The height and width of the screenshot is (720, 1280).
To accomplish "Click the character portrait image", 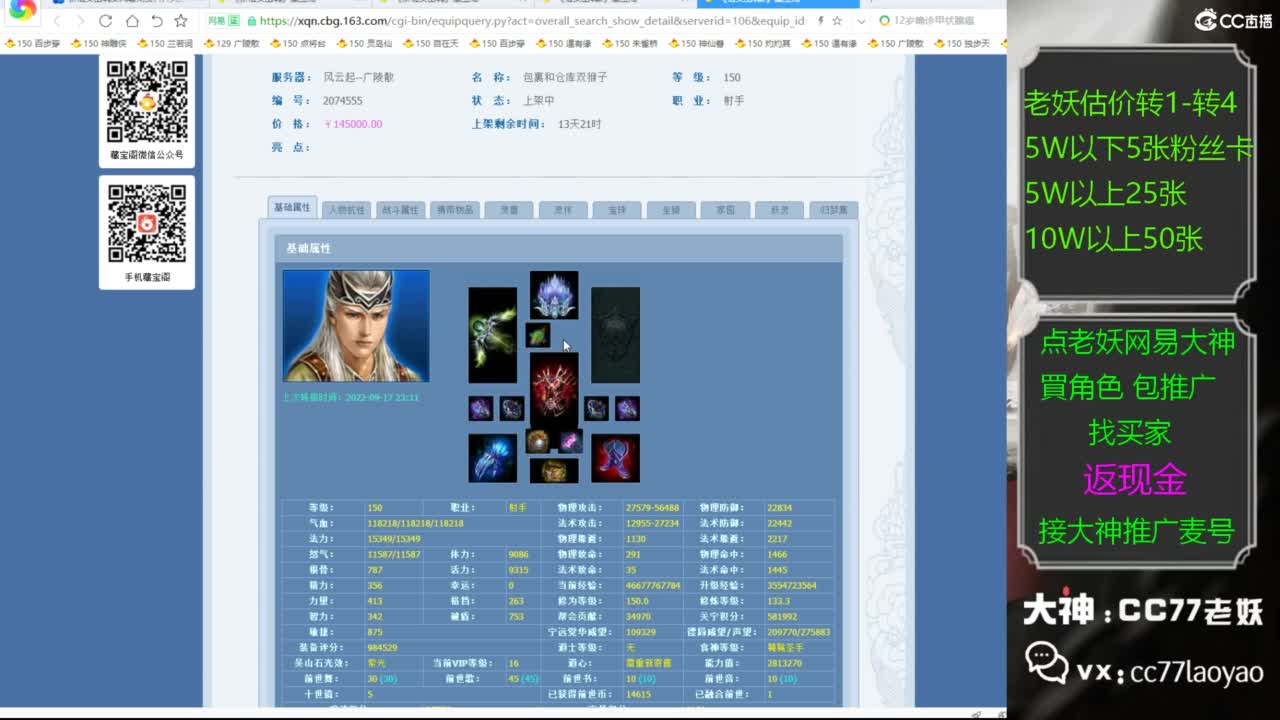I will click(356, 326).
